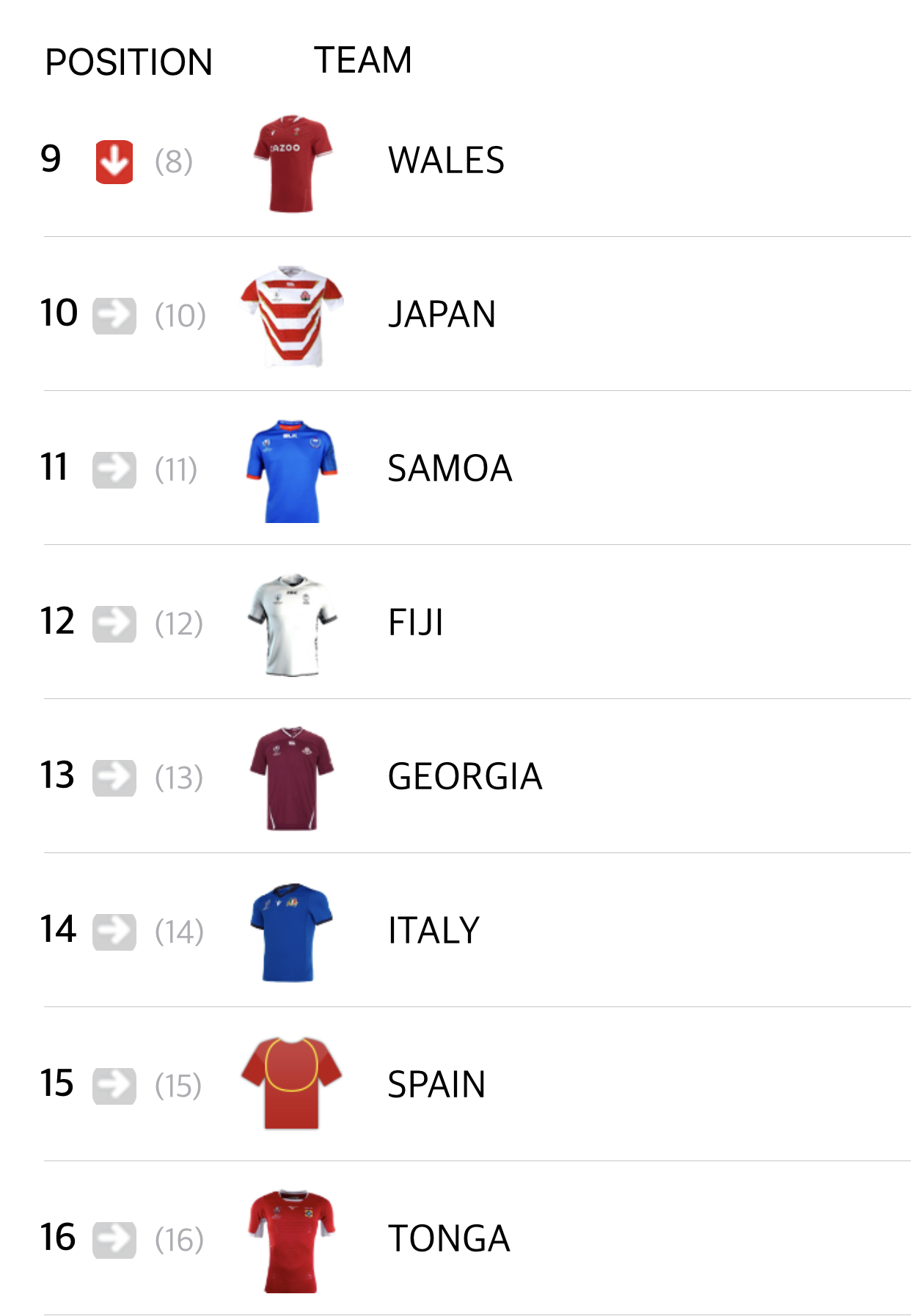Select the FIJI team name
Screen dimensions: 911x1316
coord(415,623)
